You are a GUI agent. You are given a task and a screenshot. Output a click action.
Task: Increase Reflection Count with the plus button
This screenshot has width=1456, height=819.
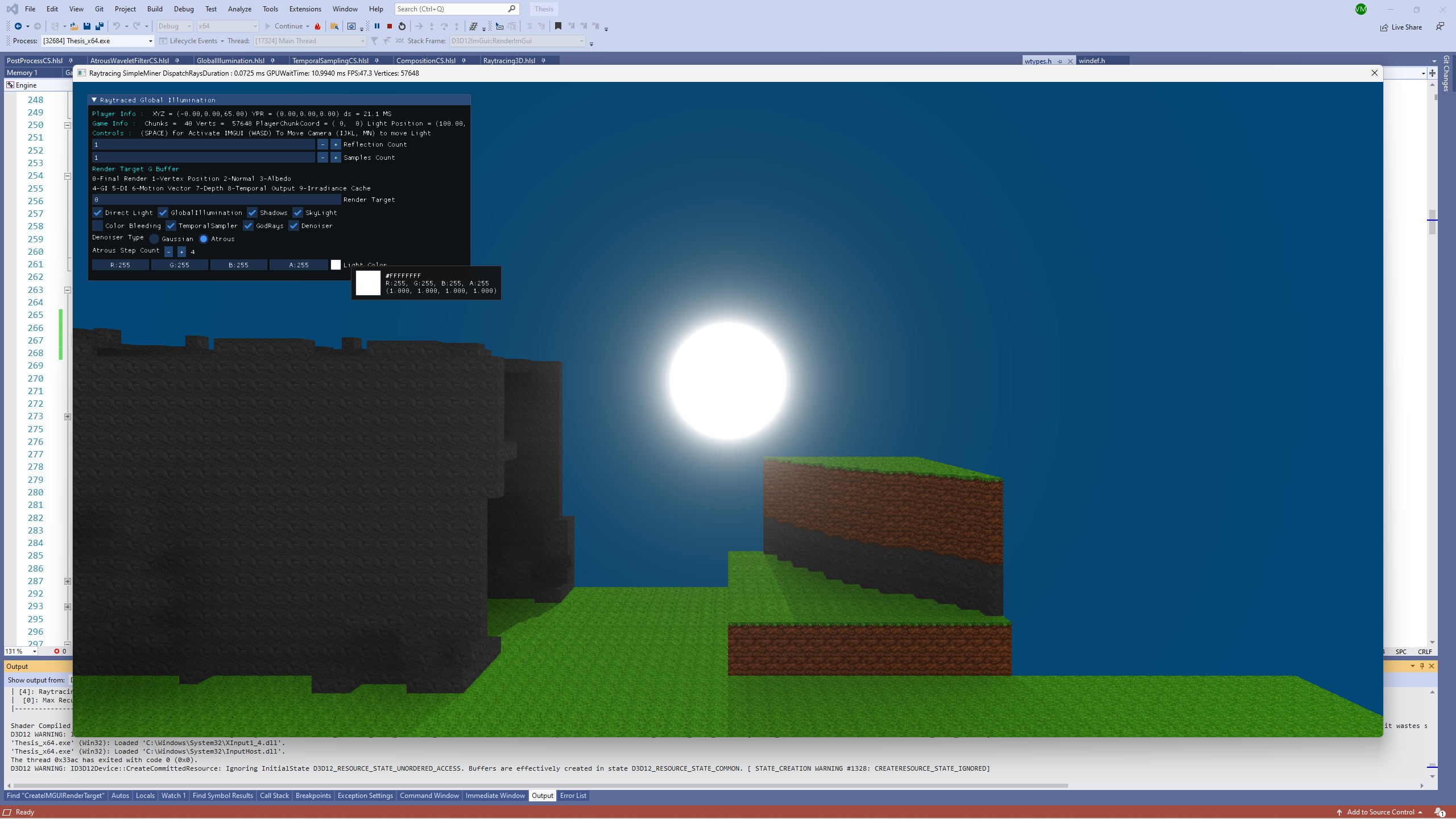(335, 144)
